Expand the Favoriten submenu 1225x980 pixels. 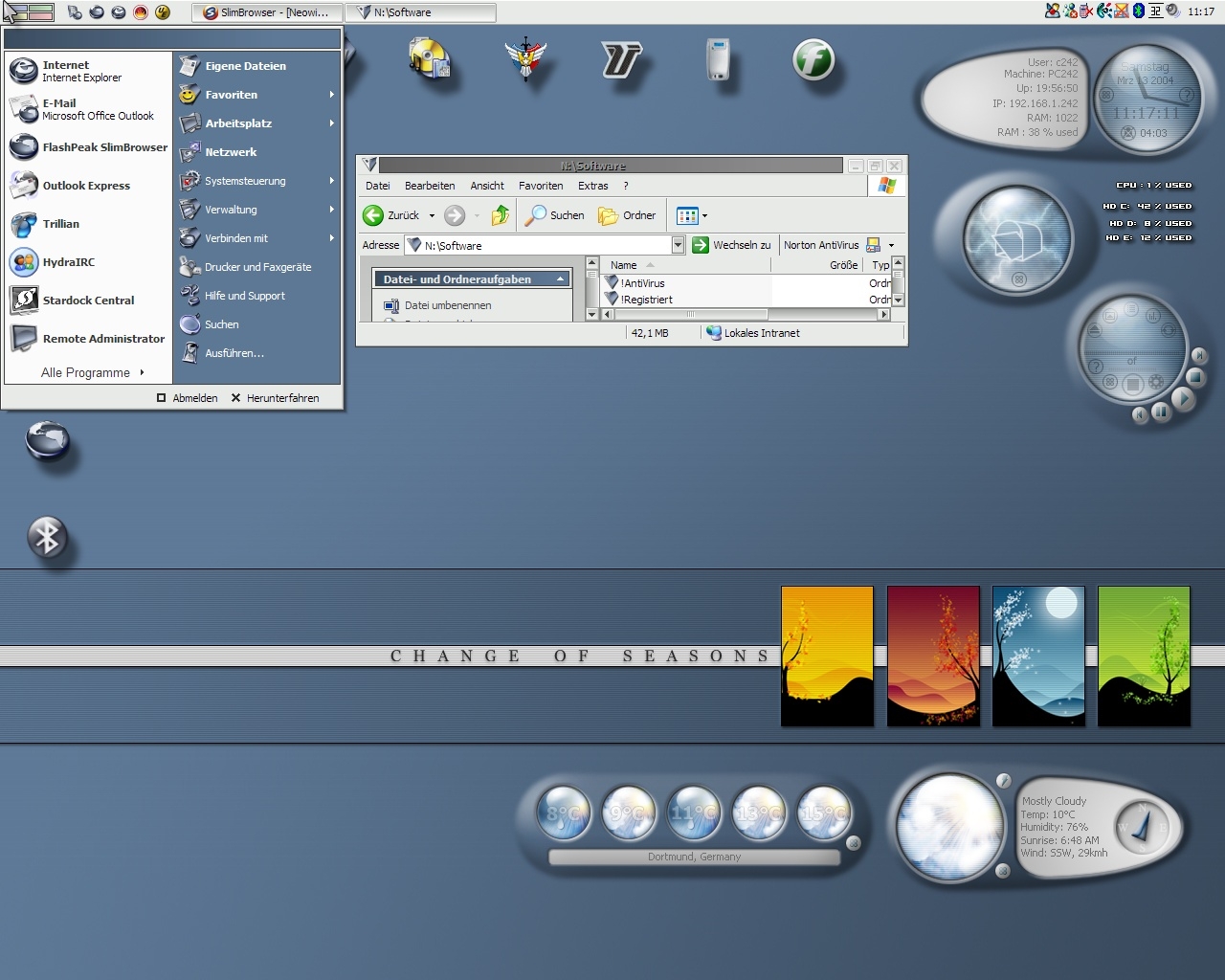[x=256, y=95]
